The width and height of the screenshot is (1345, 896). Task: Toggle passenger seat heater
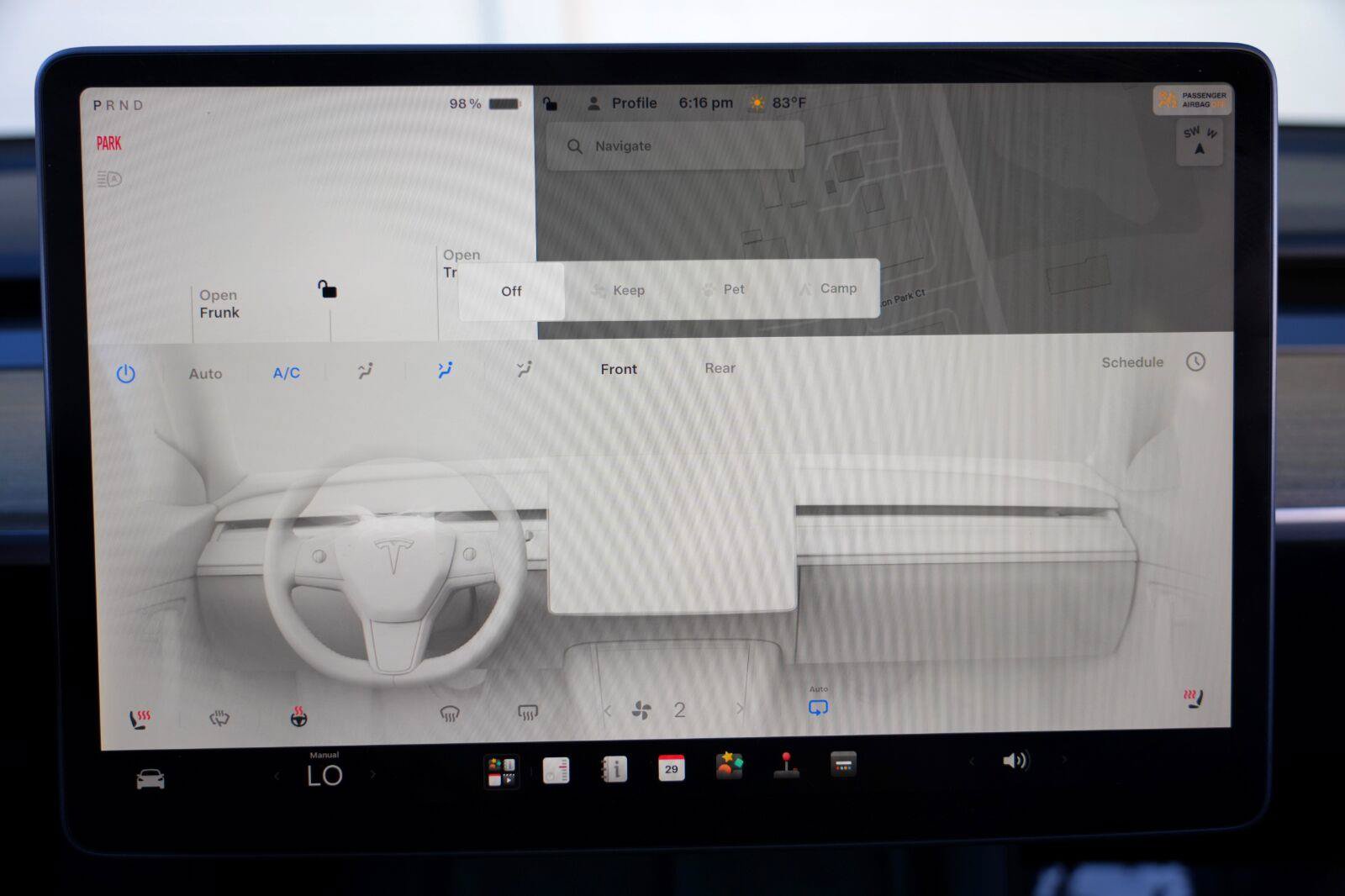click(x=1194, y=698)
